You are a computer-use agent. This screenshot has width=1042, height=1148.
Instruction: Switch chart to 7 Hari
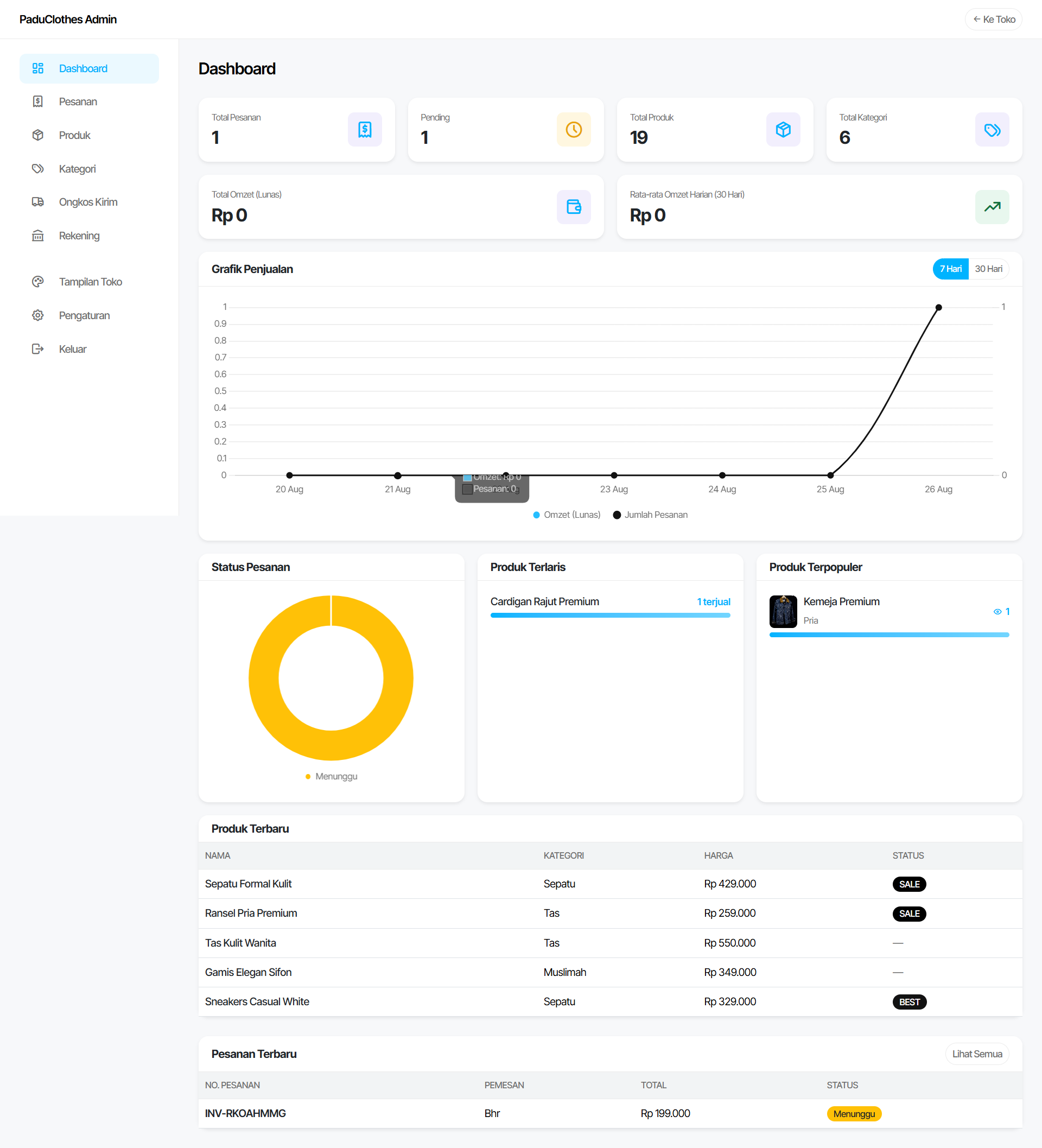(x=950, y=269)
